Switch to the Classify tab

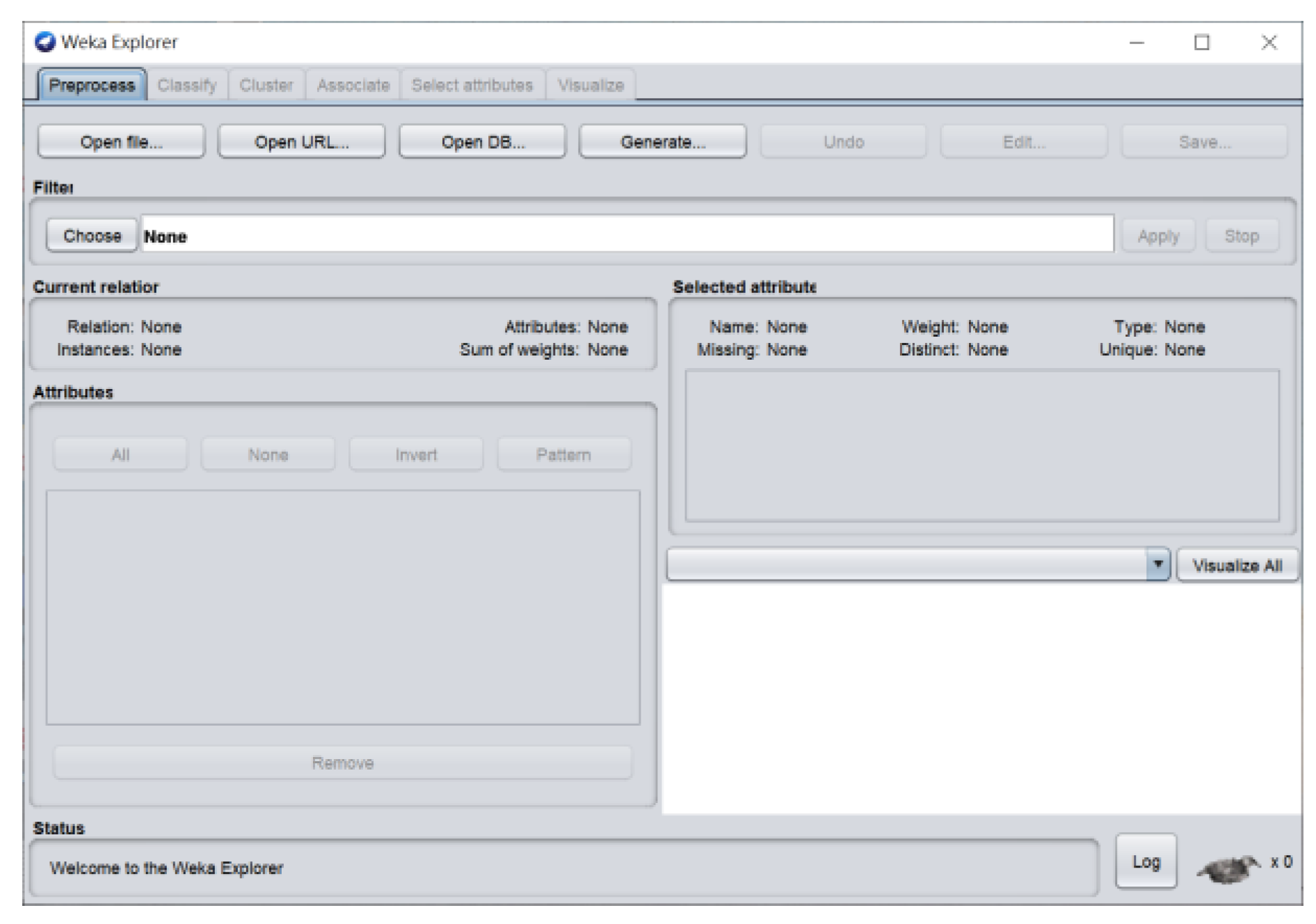[x=186, y=86]
